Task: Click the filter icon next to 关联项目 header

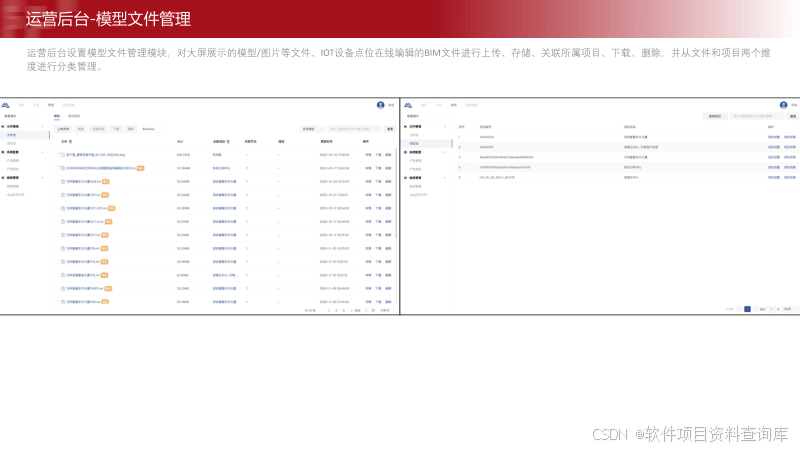Action: (228, 142)
